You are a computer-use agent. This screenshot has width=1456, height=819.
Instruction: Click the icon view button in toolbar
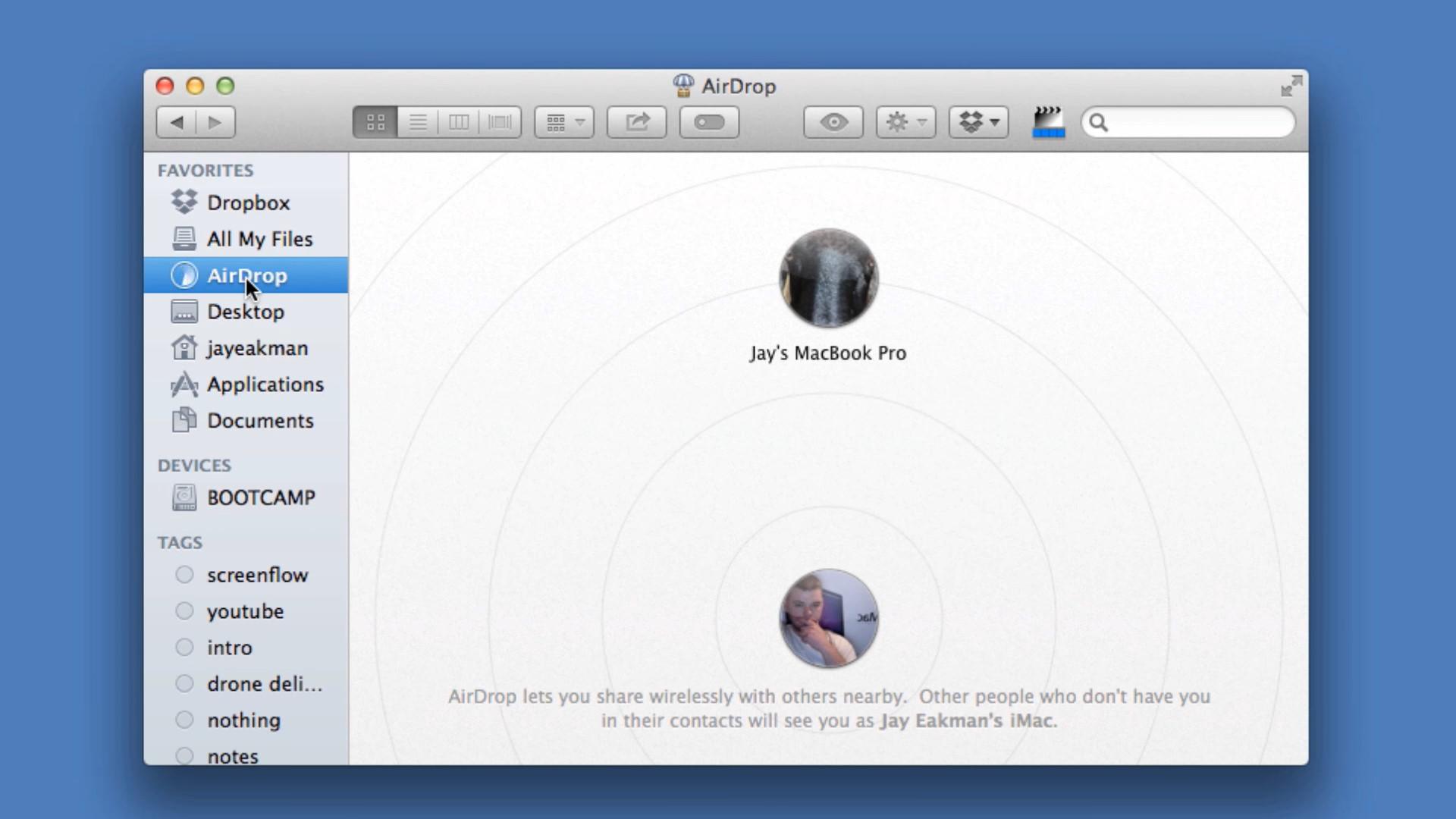click(376, 122)
